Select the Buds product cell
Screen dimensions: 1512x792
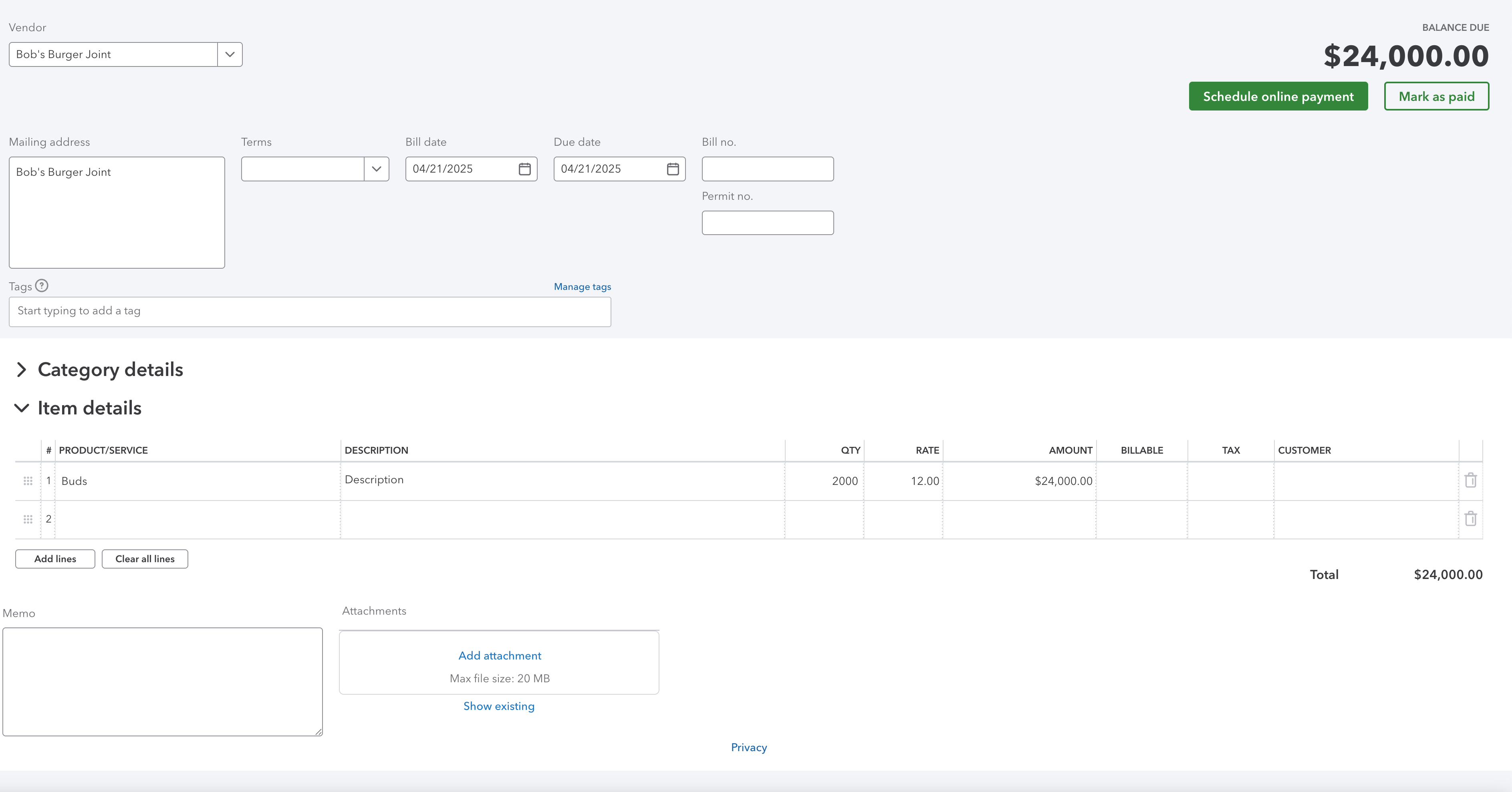coord(198,481)
